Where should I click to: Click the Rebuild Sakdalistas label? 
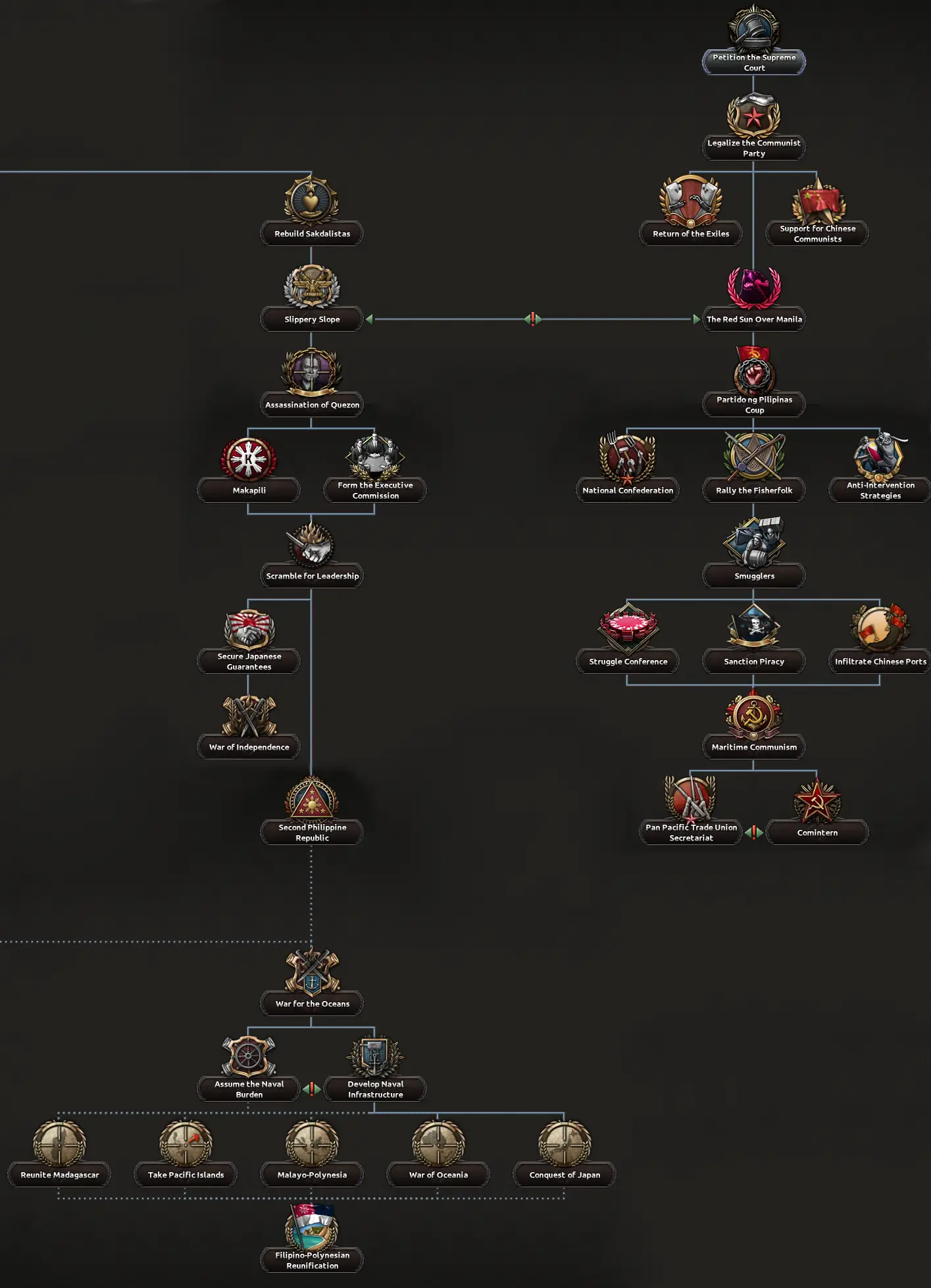click(312, 234)
